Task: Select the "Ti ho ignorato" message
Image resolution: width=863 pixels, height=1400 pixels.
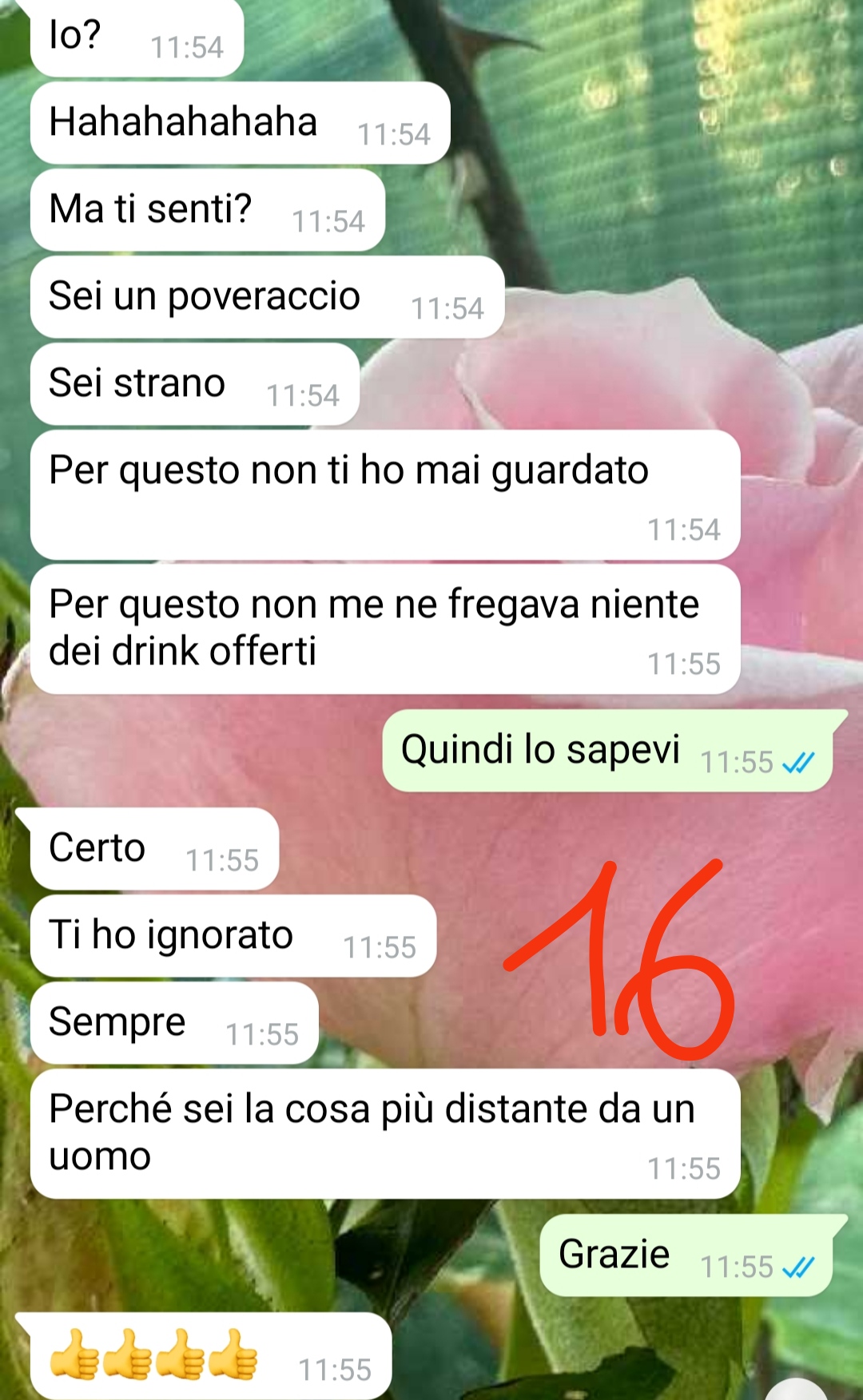Action: coord(233,936)
